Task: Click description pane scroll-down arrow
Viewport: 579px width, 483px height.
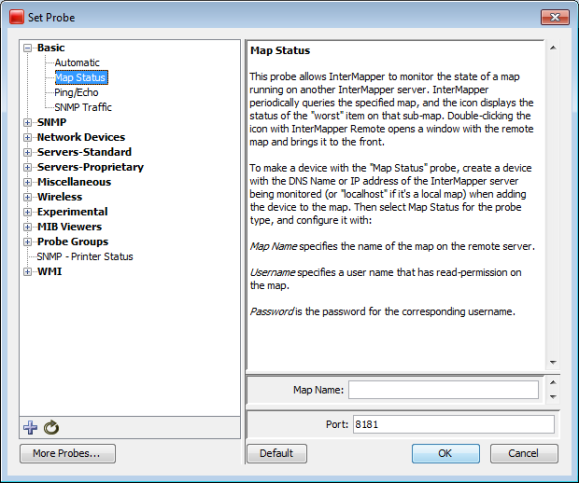Action: [x=553, y=363]
